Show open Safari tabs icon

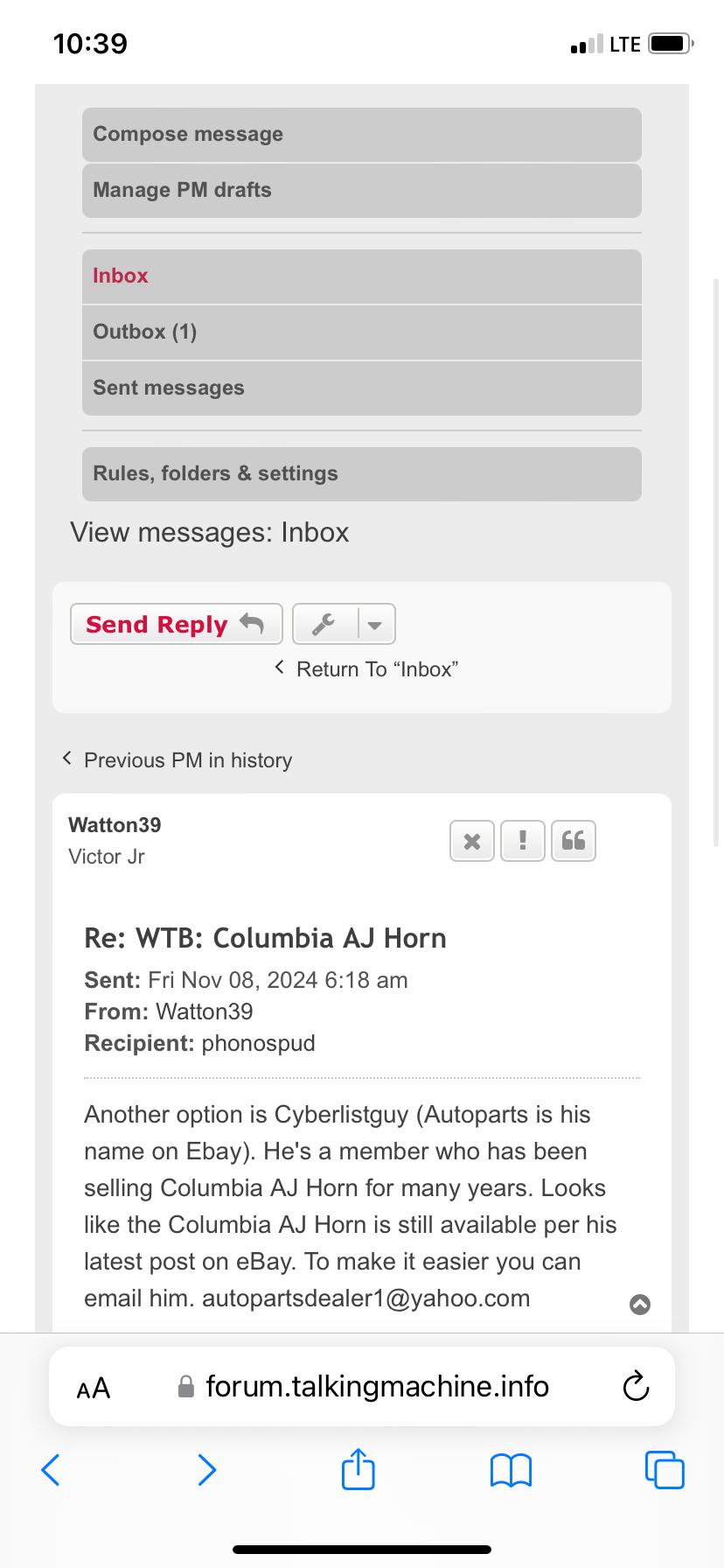coord(665,1470)
